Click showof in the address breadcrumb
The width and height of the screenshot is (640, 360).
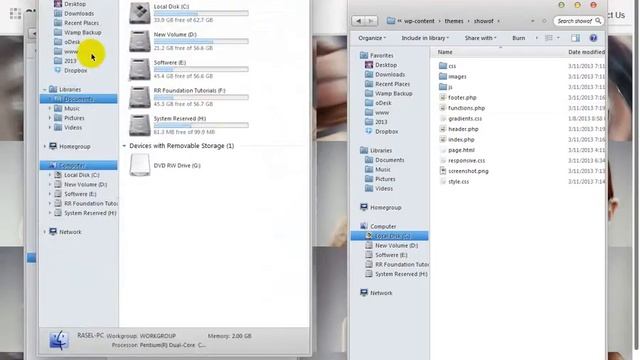pos(484,21)
